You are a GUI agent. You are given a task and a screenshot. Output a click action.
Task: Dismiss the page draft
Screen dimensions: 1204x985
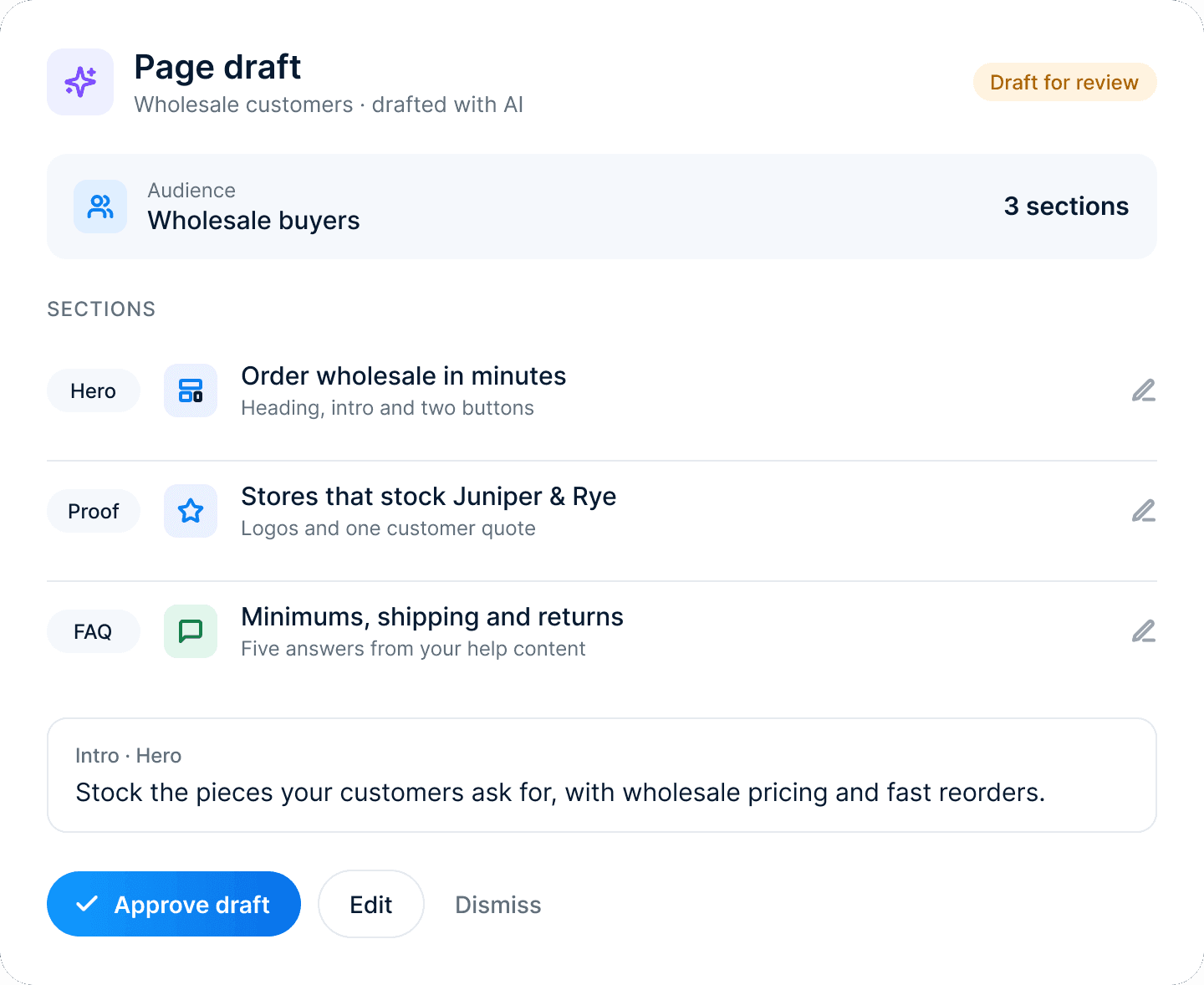click(498, 905)
